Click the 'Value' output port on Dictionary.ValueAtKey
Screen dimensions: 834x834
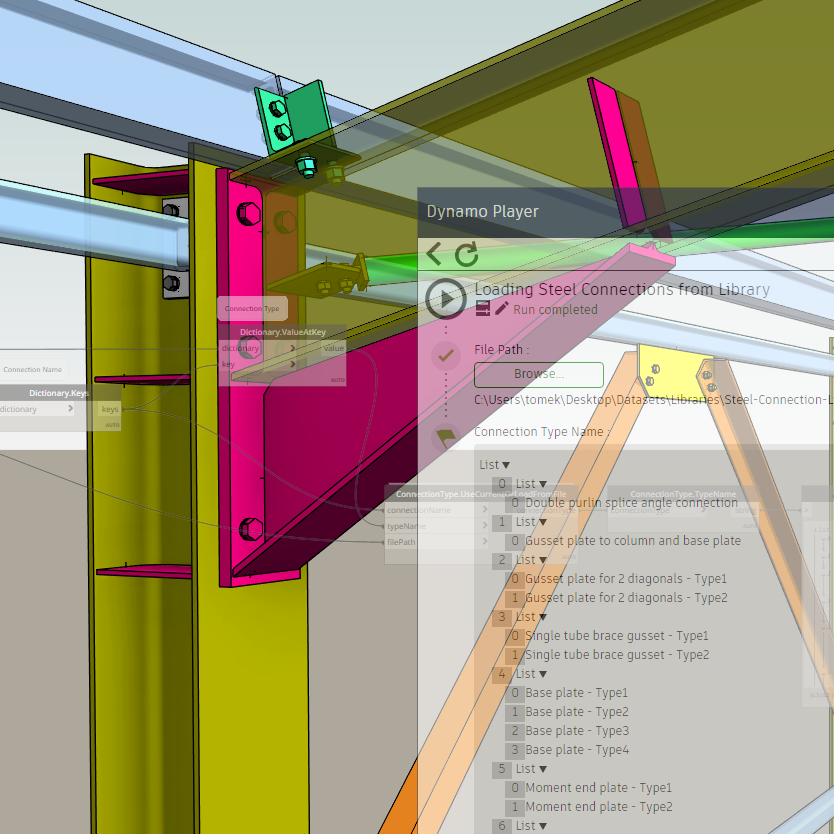(x=333, y=348)
